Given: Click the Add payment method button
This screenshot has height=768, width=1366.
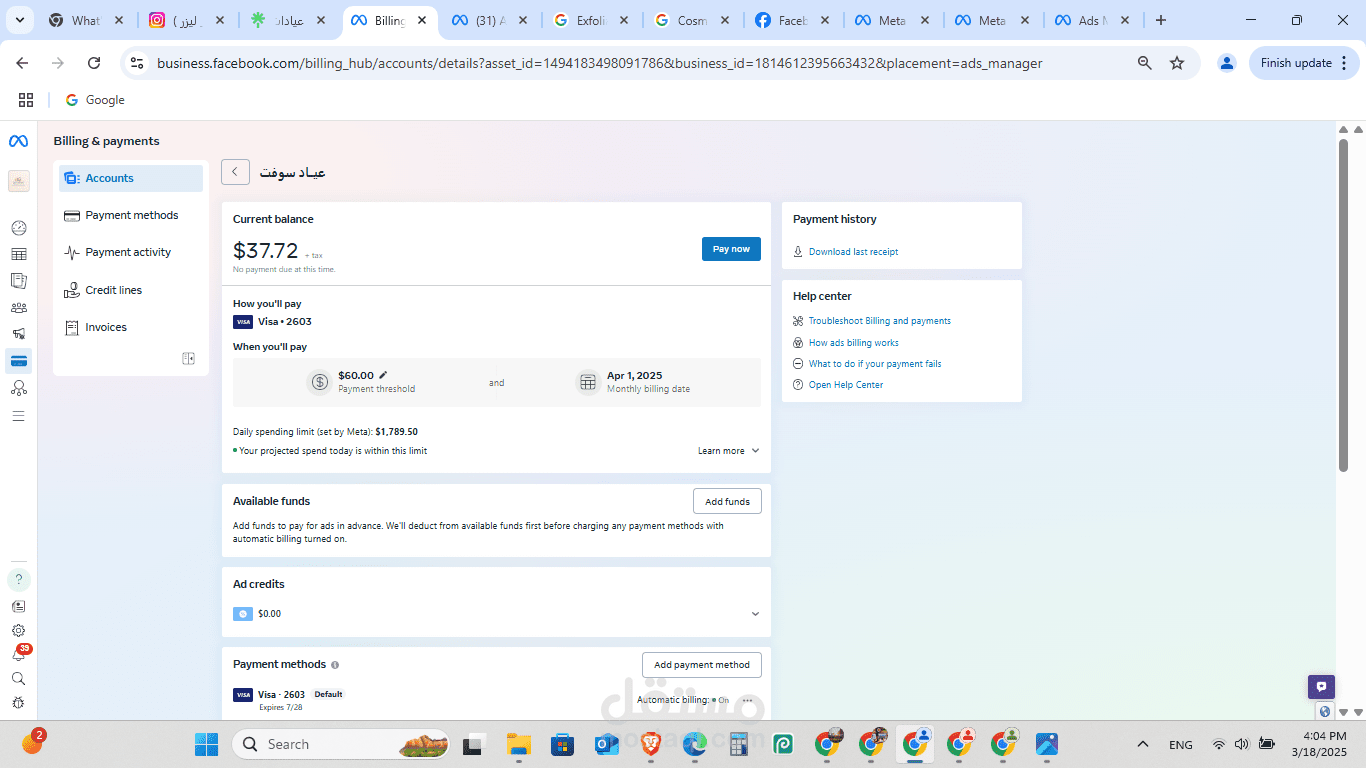Looking at the screenshot, I should pyautogui.click(x=702, y=665).
